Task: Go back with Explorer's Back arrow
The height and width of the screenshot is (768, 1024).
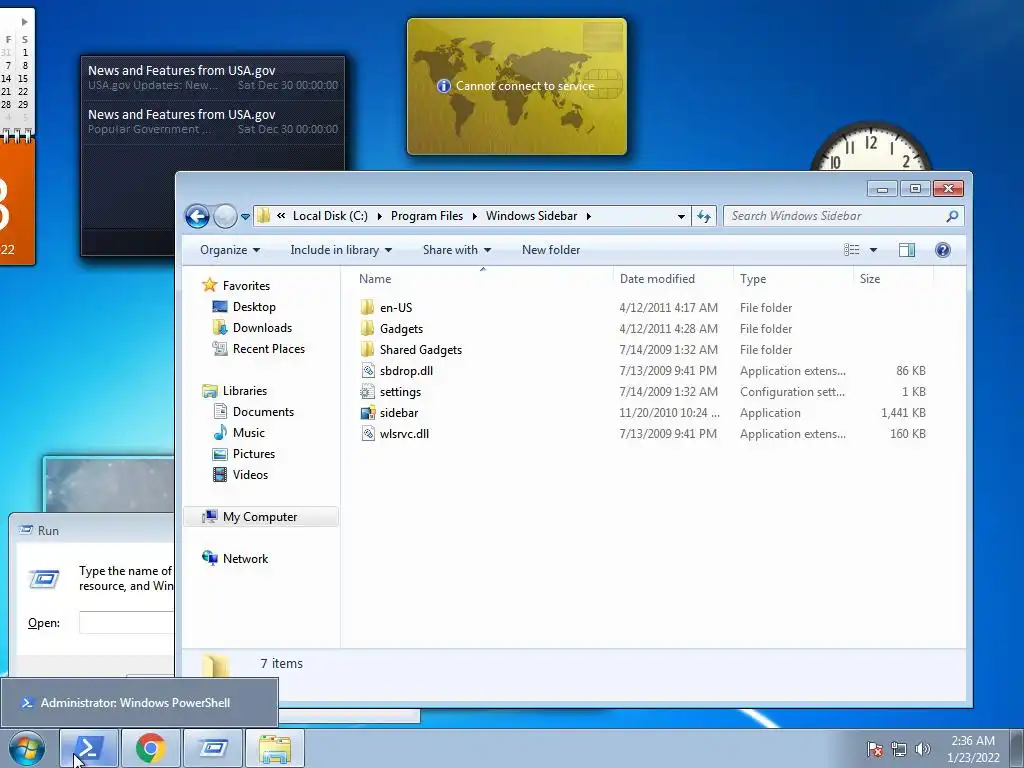Action: click(197, 216)
